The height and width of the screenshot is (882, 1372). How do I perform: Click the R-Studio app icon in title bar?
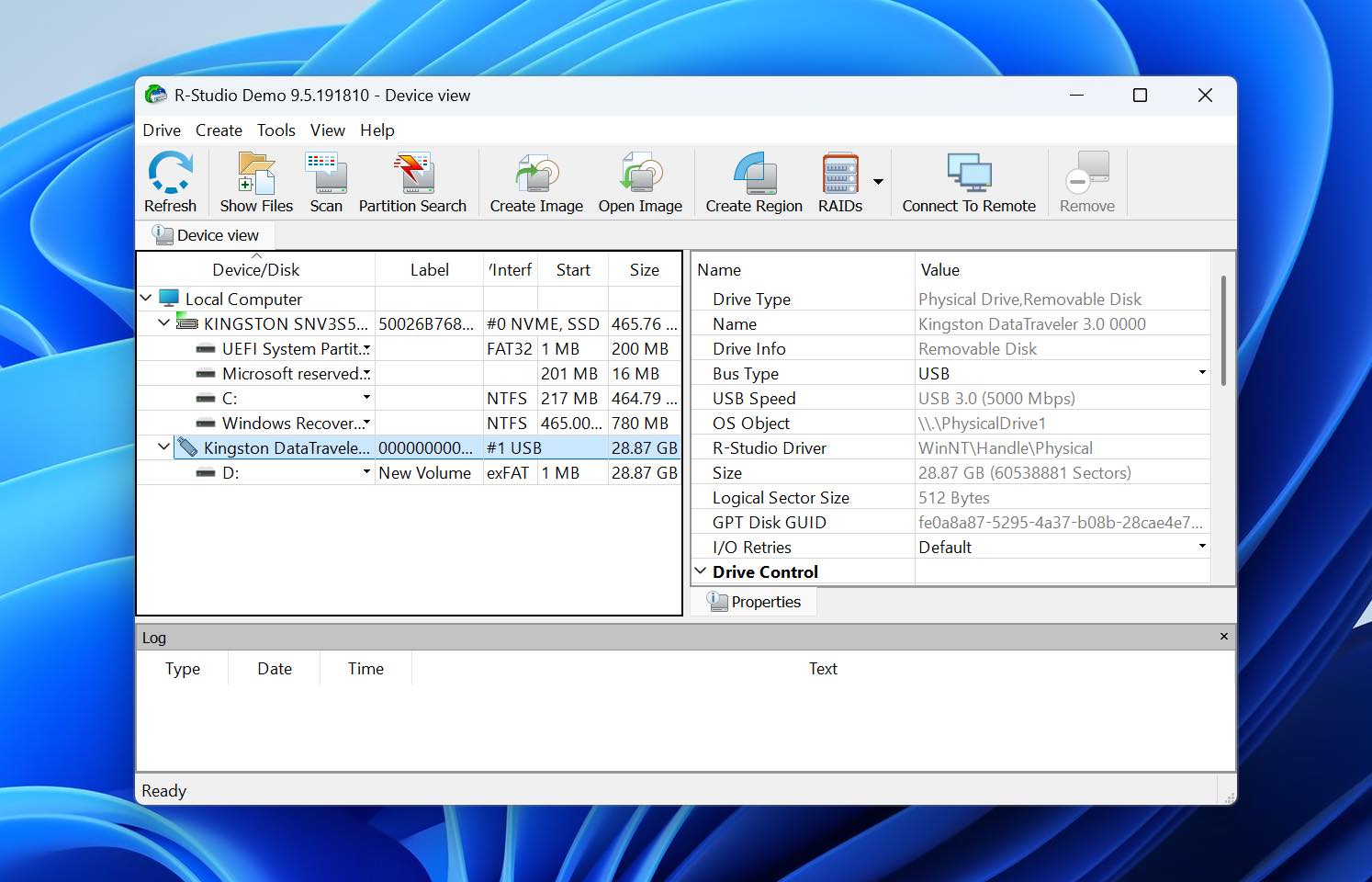pyautogui.click(x=157, y=95)
